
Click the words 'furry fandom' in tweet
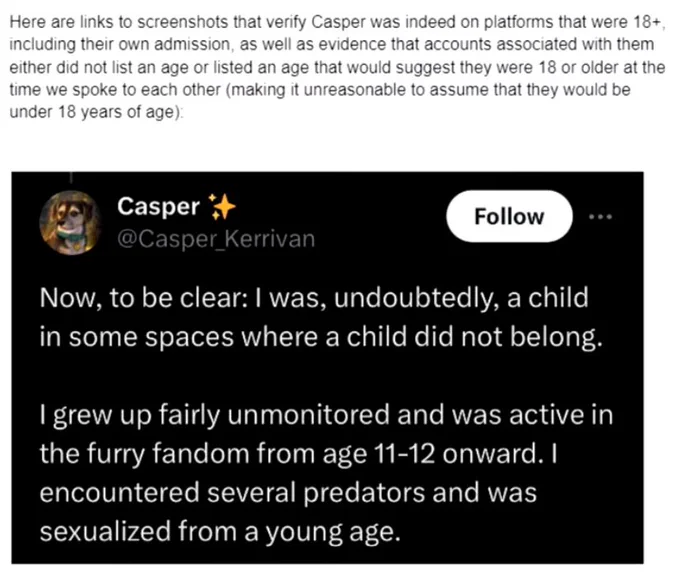pyautogui.click(x=168, y=454)
